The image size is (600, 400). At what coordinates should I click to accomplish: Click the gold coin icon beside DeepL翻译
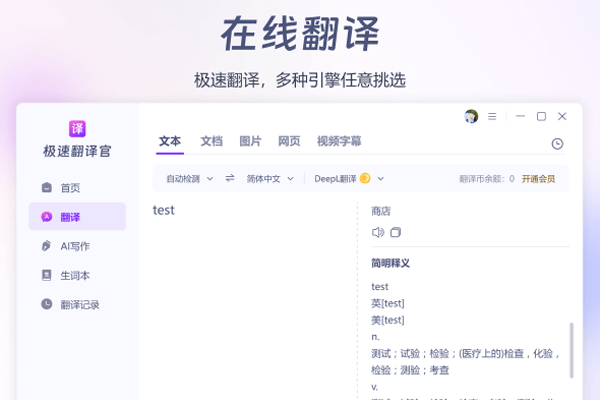click(365, 178)
